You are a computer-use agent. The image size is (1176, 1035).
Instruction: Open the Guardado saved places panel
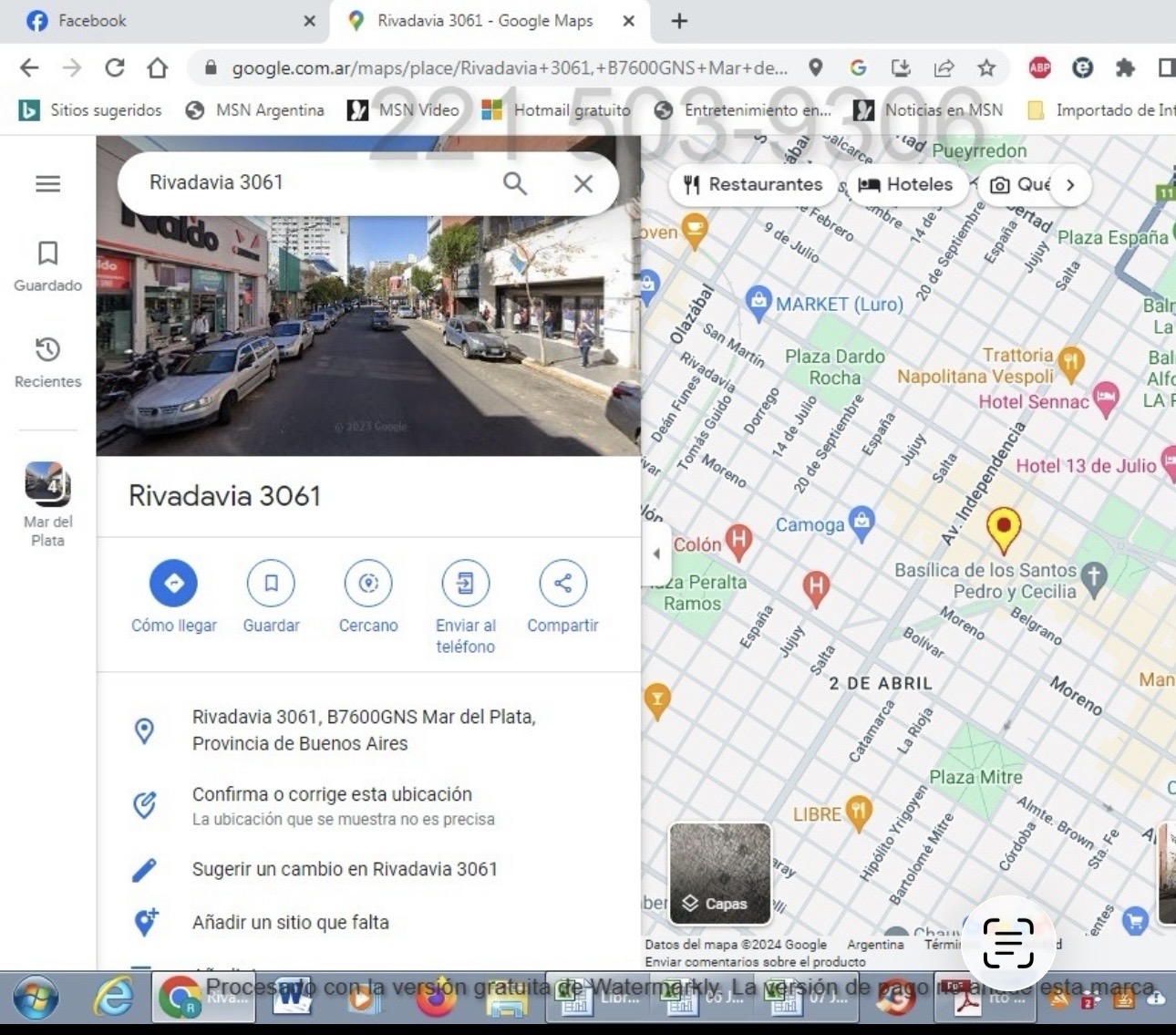47,265
